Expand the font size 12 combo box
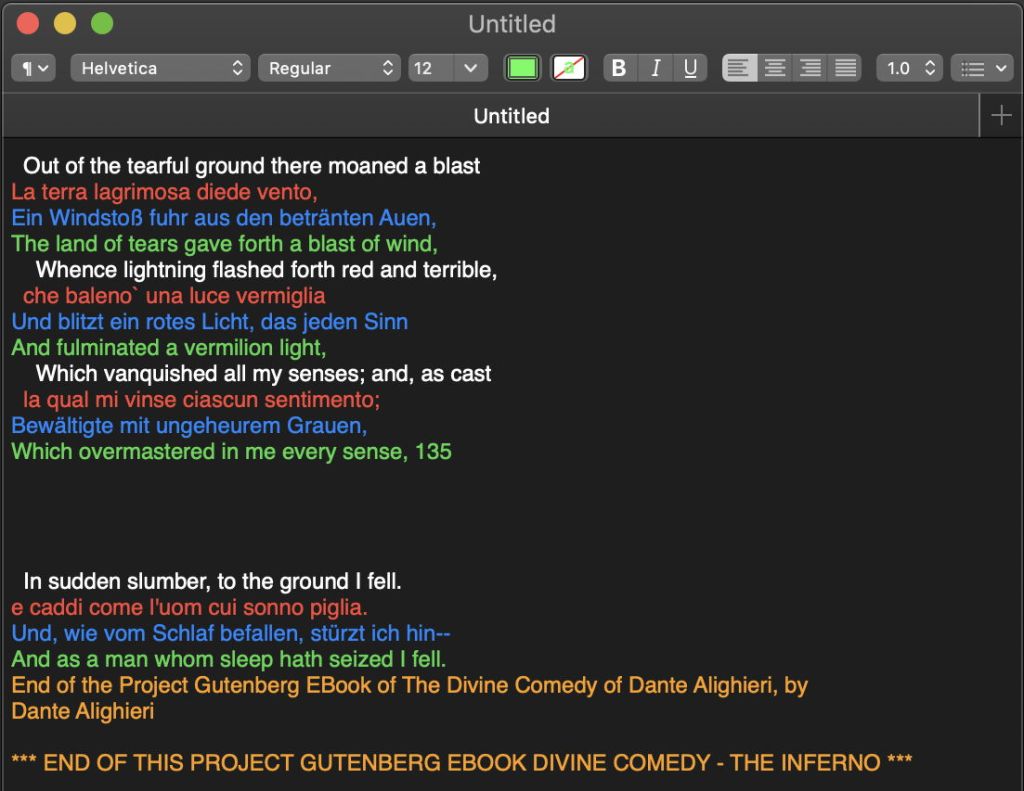This screenshot has width=1024, height=791. pyautogui.click(x=470, y=68)
